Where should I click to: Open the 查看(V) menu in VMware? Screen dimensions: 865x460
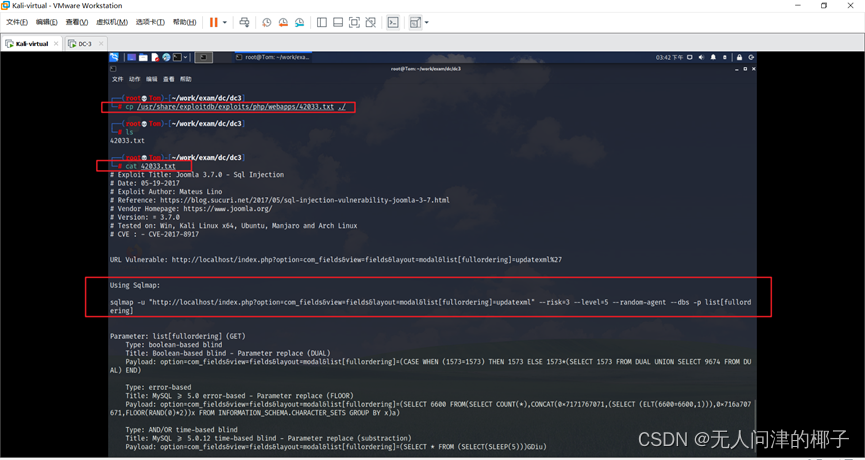coord(77,22)
